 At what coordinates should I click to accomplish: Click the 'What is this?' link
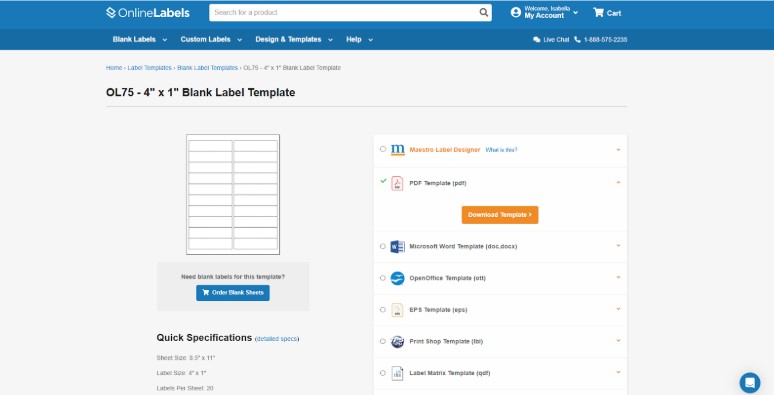[x=502, y=150]
